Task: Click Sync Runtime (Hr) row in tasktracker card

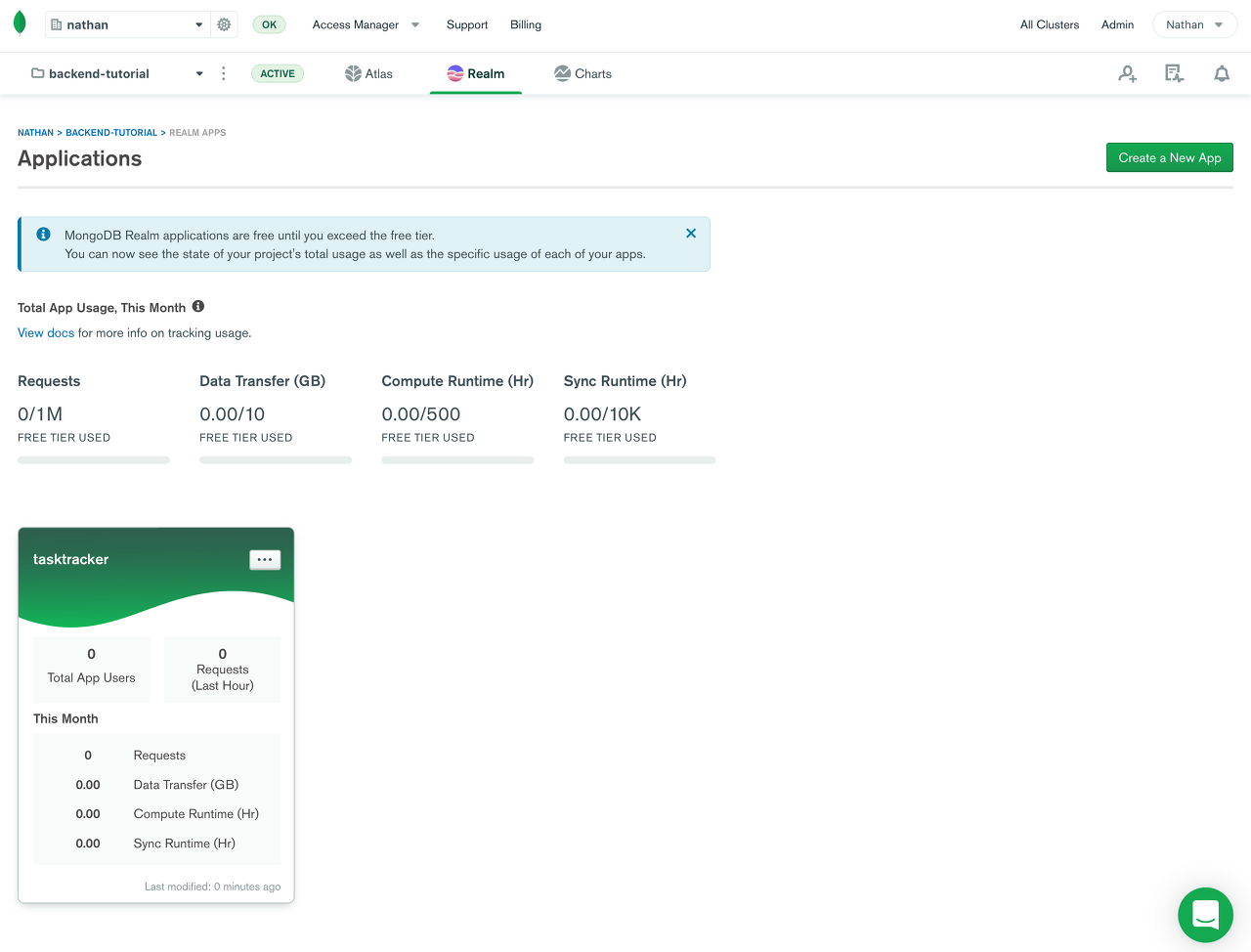Action: (x=156, y=844)
